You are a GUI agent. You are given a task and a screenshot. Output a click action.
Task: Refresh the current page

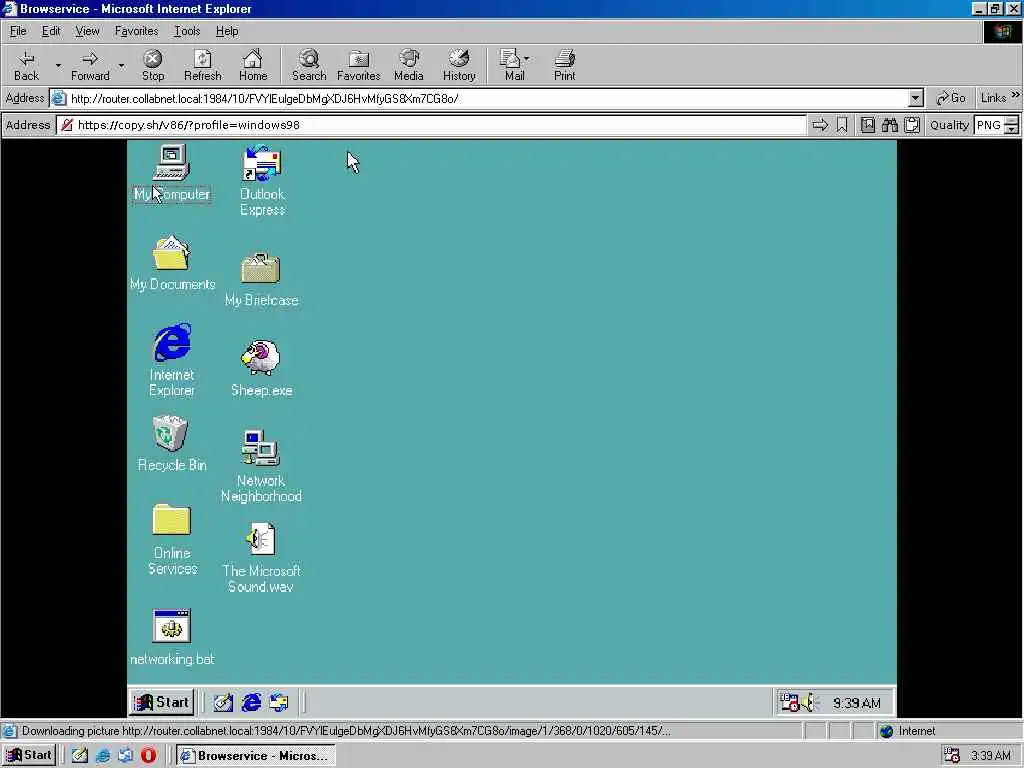point(202,65)
